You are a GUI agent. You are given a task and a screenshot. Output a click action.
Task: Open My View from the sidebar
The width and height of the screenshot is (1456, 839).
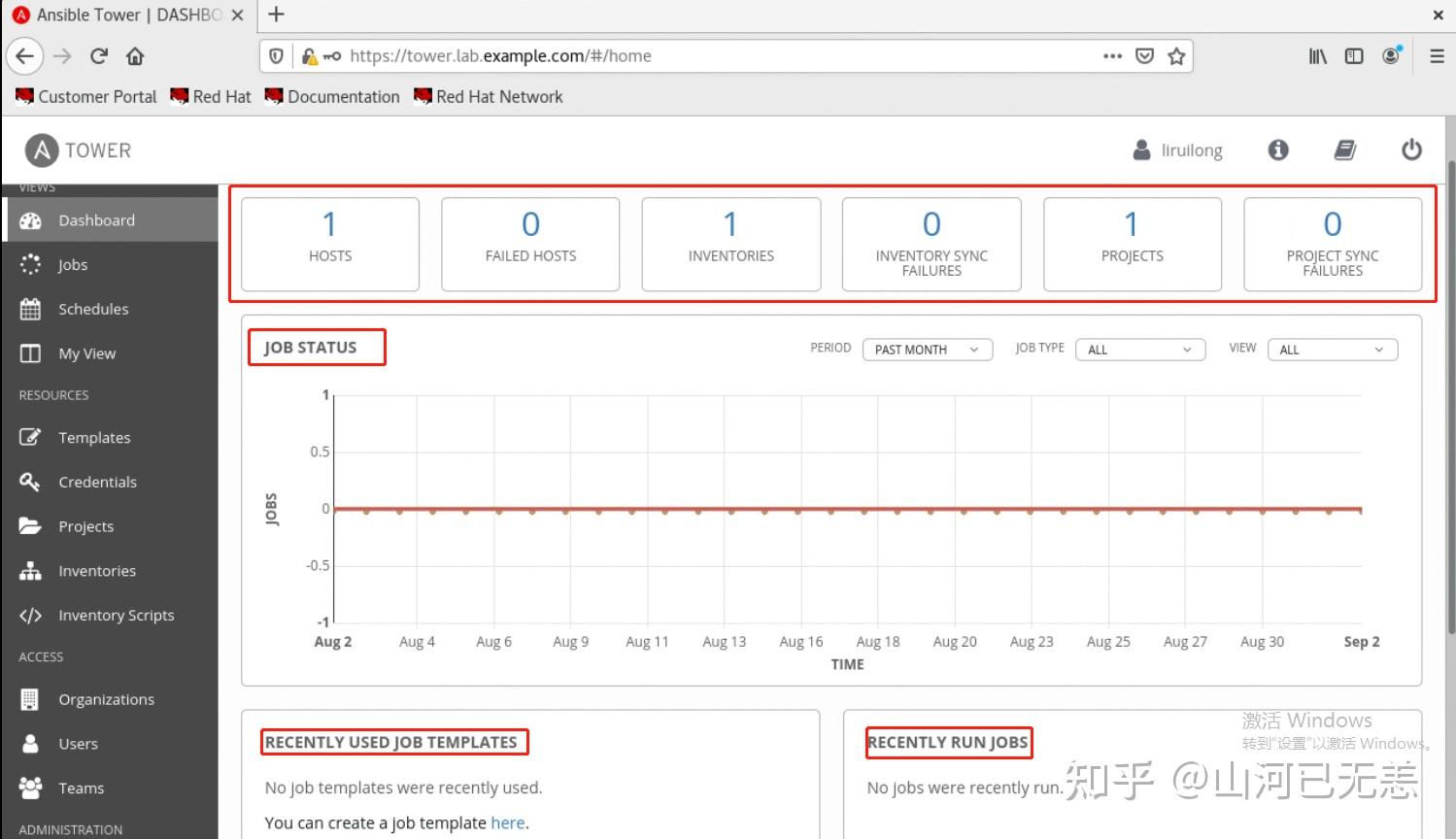(30, 353)
